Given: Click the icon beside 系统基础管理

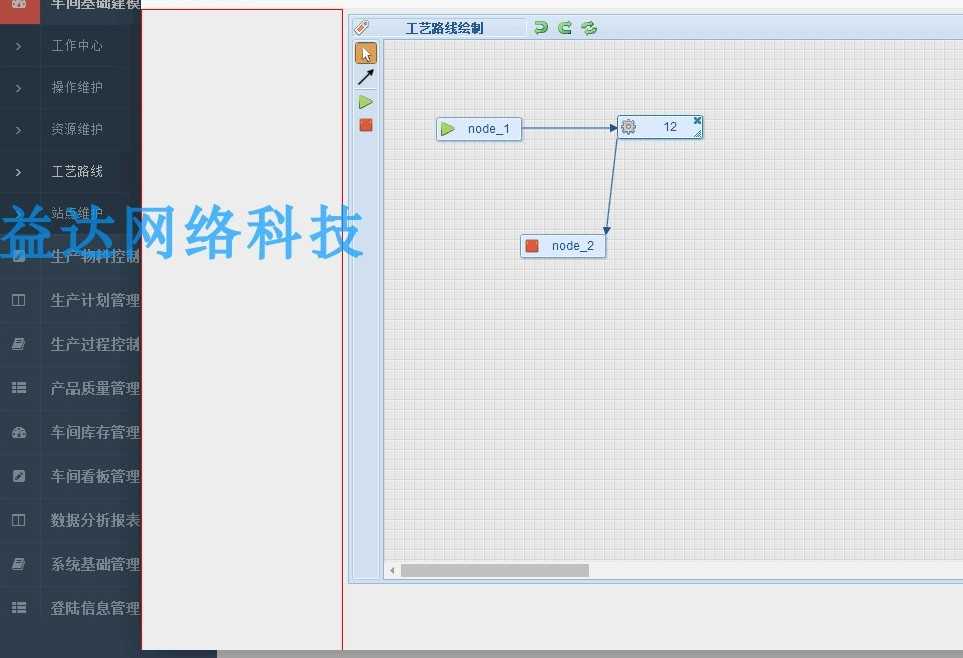Looking at the screenshot, I should [18, 564].
